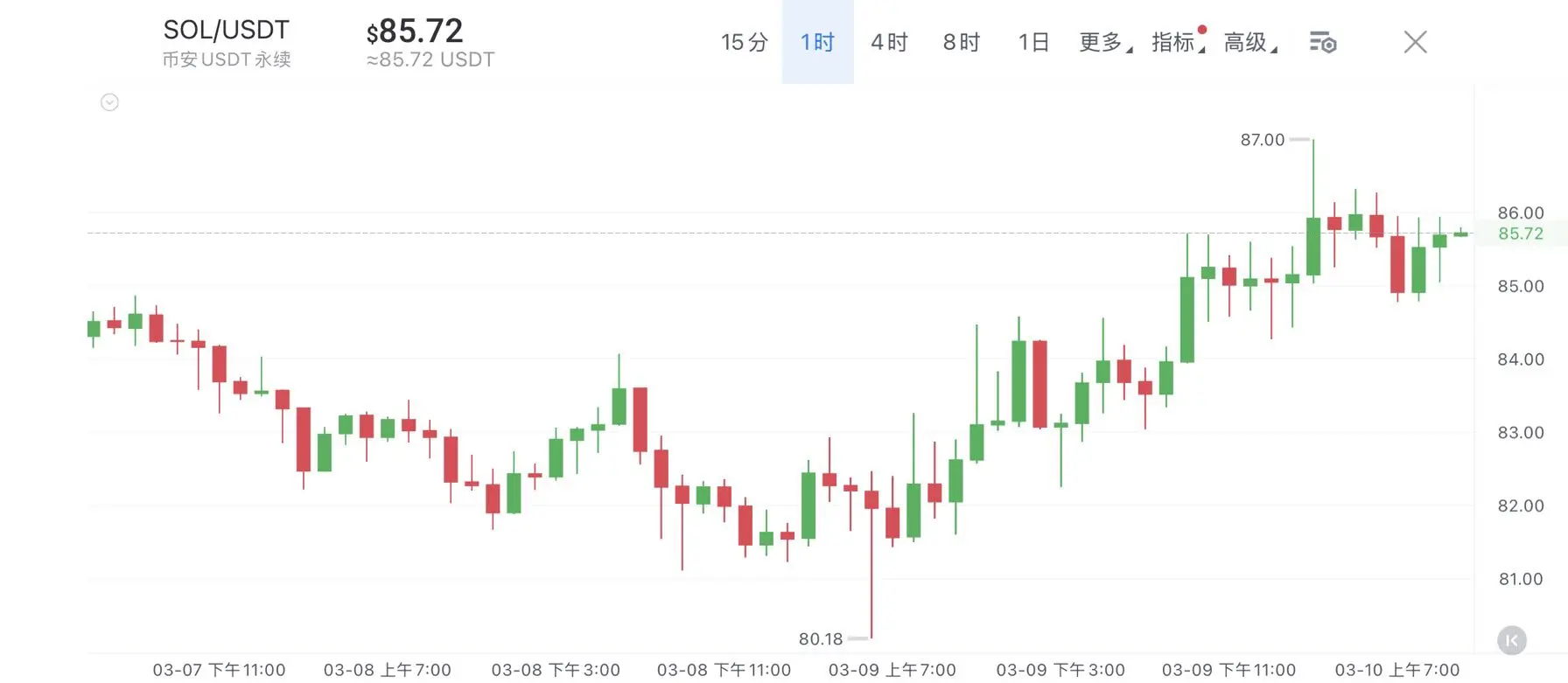Switch to the 1日 interval
This screenshot has height=683, width=1568.
(x=1033, y=42)
